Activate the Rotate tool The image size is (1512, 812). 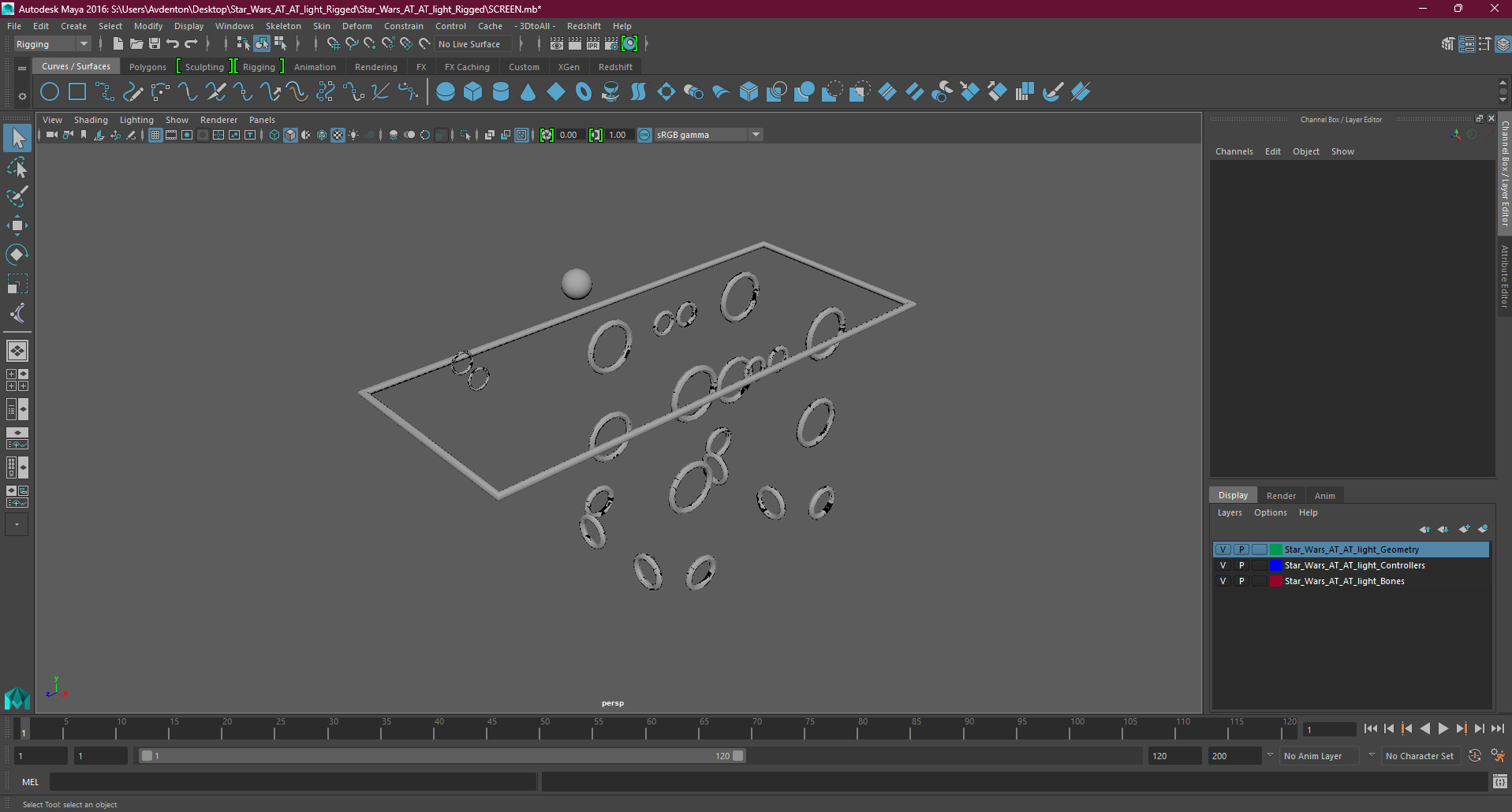pyautogui.click(x=17, y=255)
